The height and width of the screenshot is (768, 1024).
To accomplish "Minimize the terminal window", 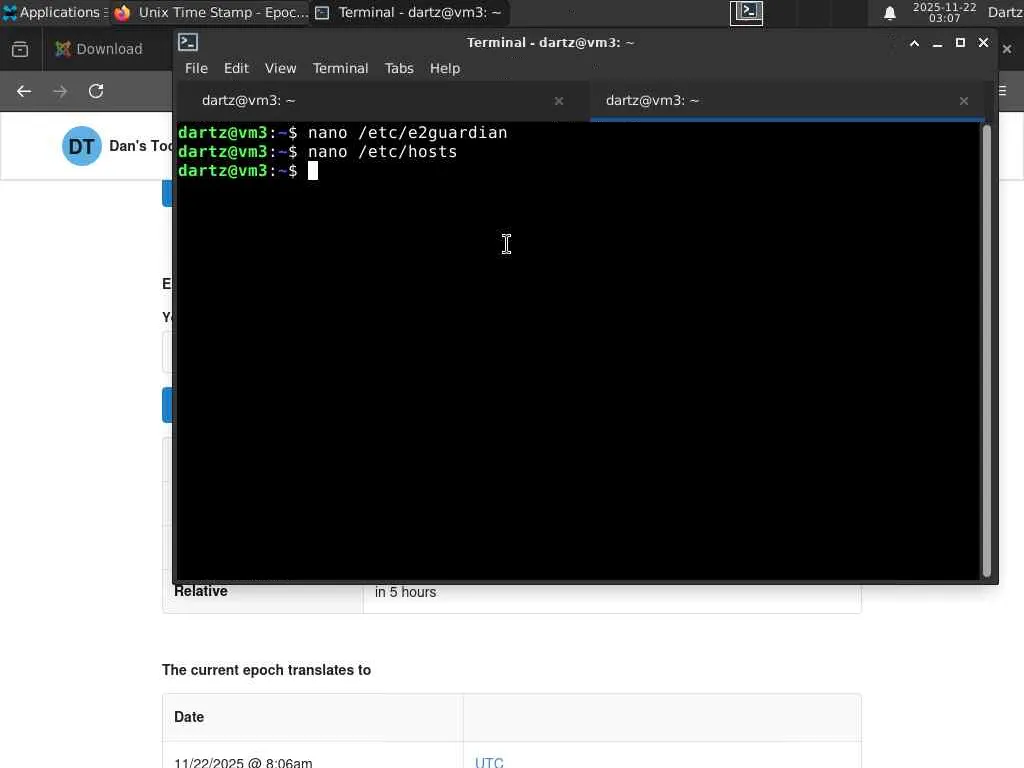I will pos(937,43).
